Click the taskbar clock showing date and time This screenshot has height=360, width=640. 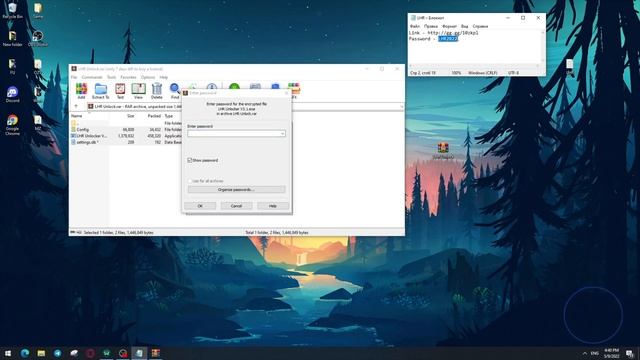pyautogui.click(x=611, y=353)
